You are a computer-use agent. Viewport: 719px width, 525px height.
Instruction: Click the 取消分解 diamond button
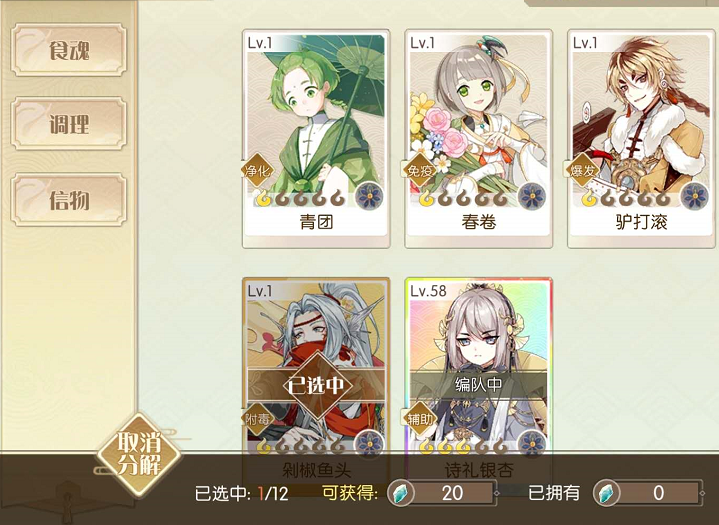(138, 454)
